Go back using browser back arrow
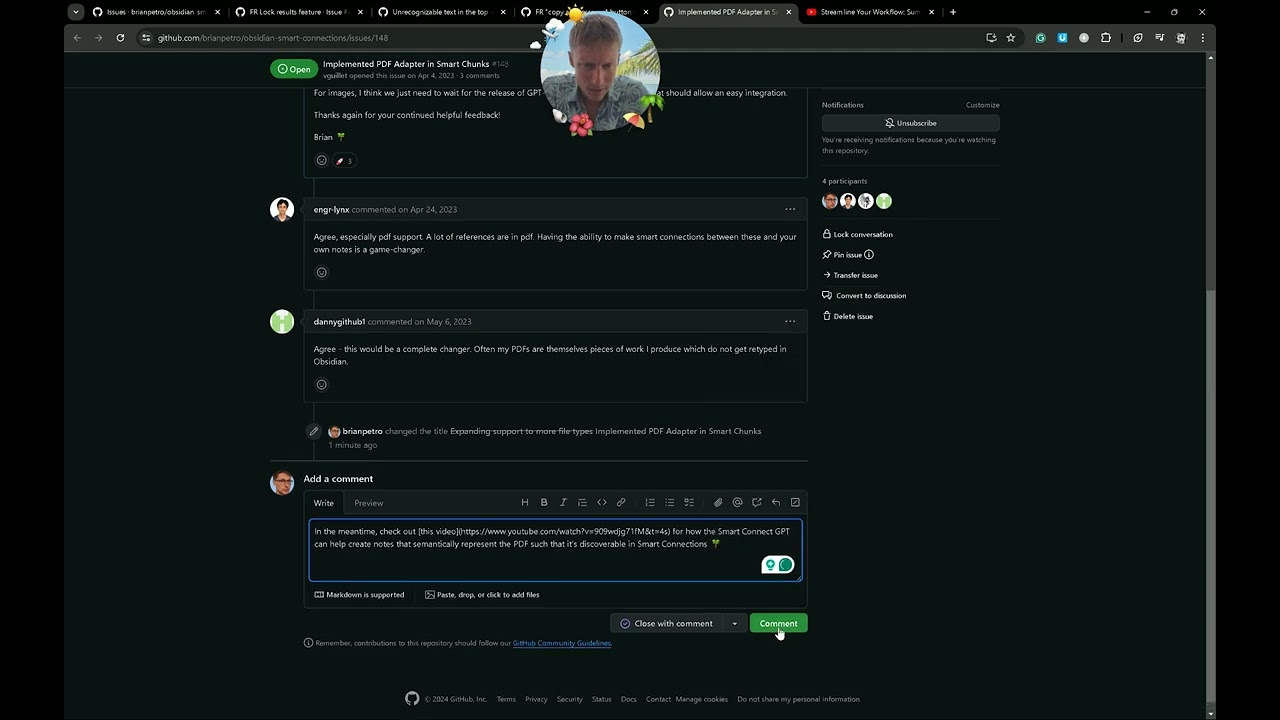The width and height of the screenshot is (1280, 720). point(77,38)
